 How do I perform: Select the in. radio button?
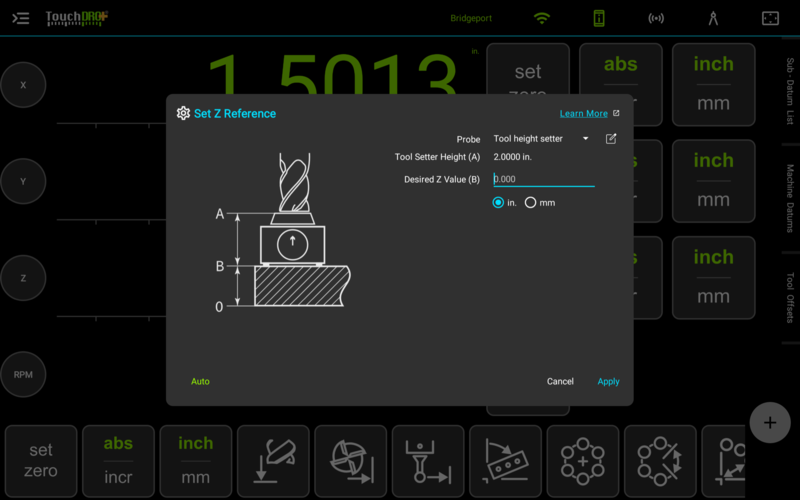click(498, 203)
